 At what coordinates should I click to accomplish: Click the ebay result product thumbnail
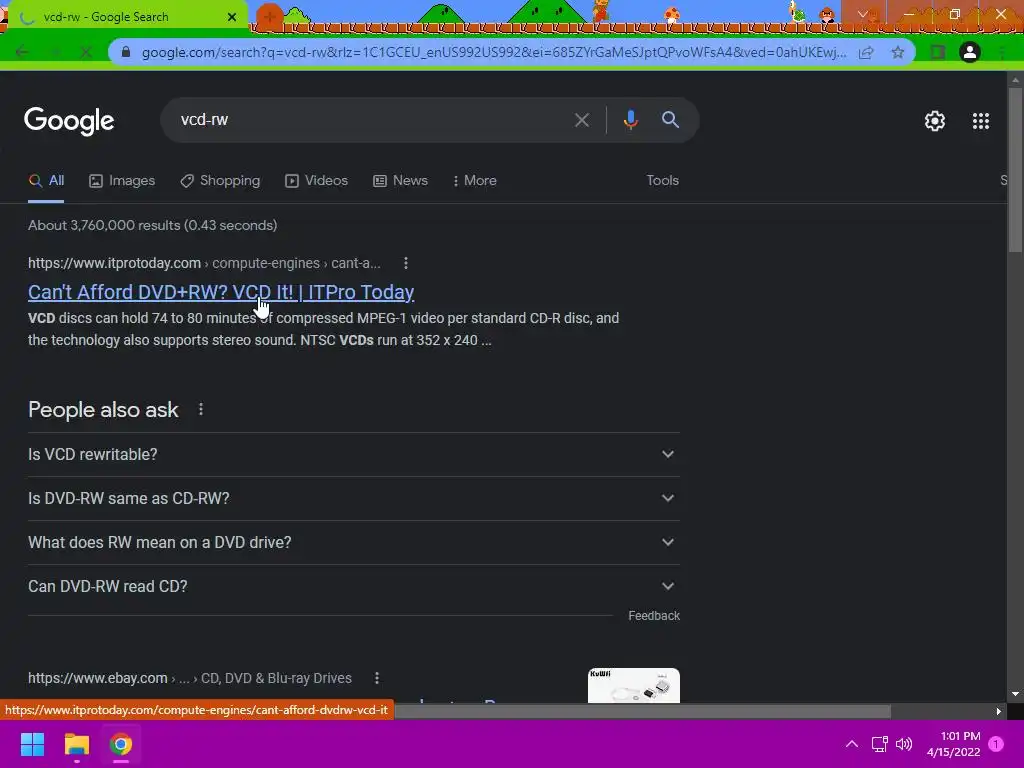point(633,685)
